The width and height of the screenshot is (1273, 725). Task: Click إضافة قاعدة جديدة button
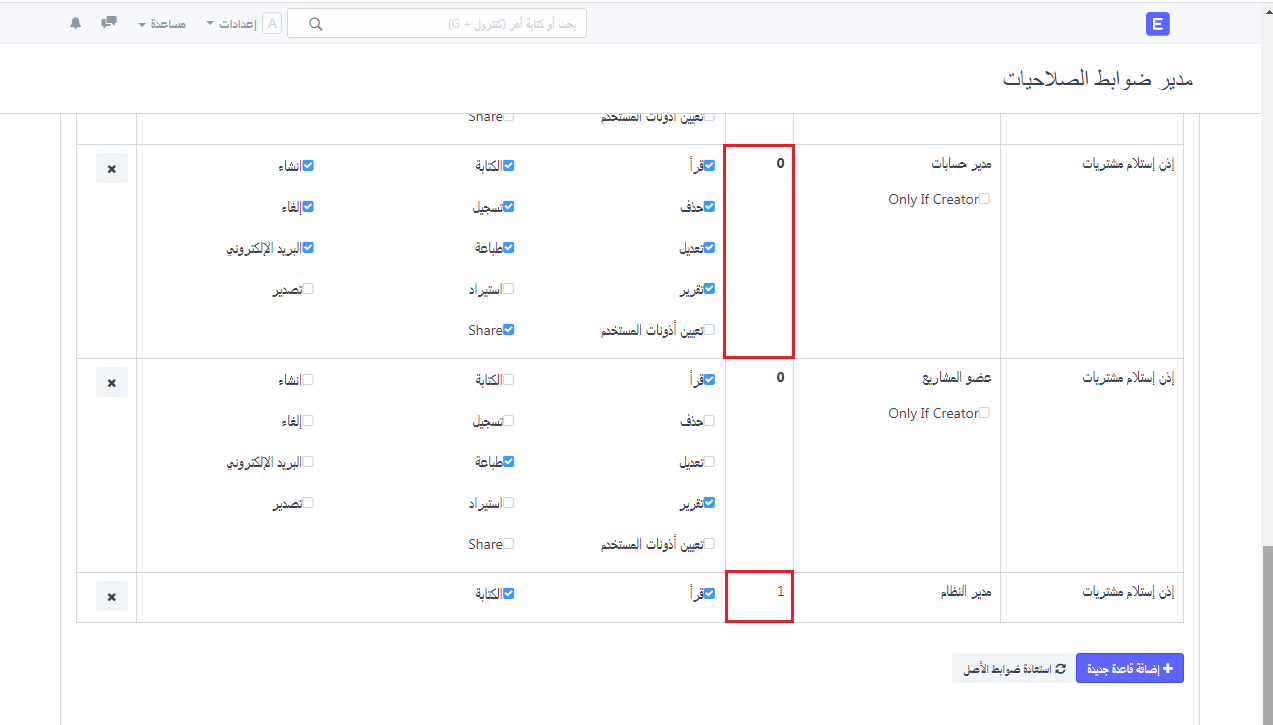coord(1130,668)
